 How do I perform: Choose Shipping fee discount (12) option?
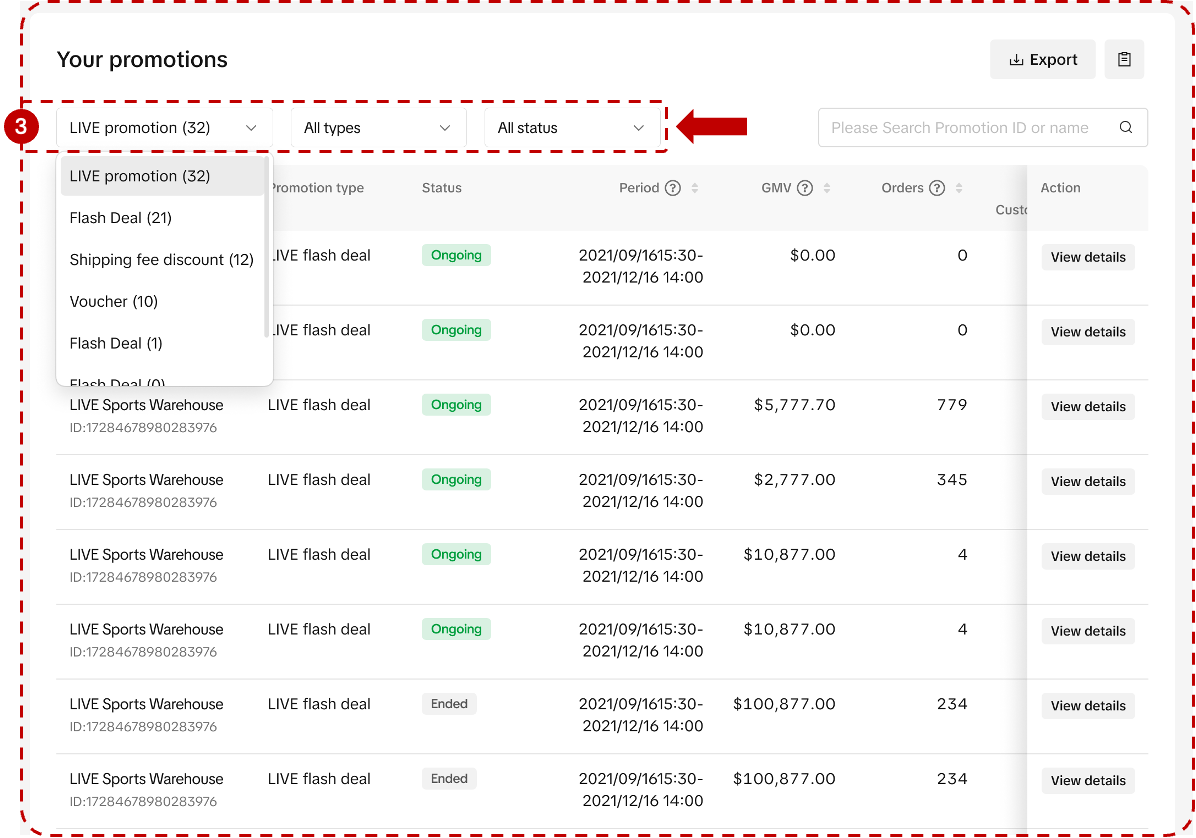coord(161,260)
